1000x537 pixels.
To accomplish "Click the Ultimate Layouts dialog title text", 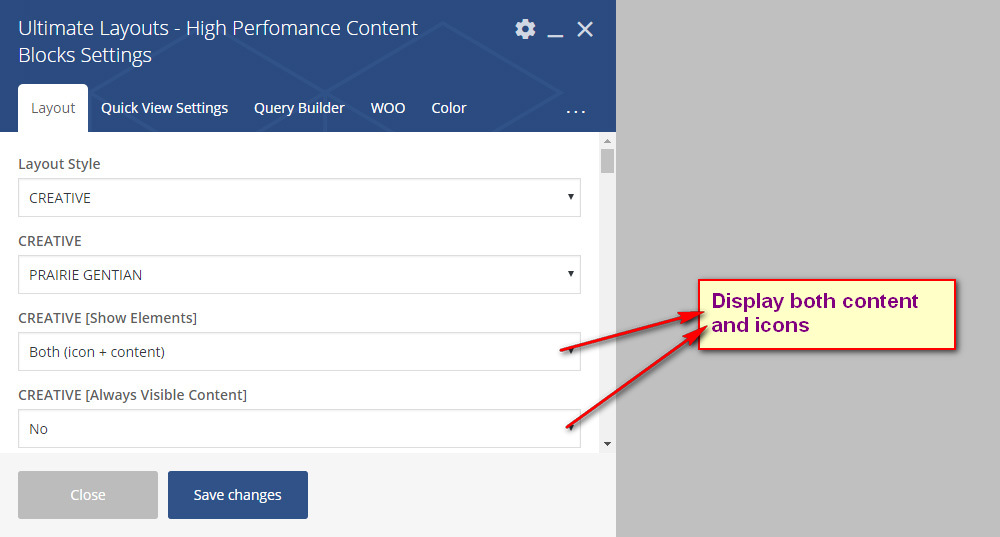I will 218,41.
